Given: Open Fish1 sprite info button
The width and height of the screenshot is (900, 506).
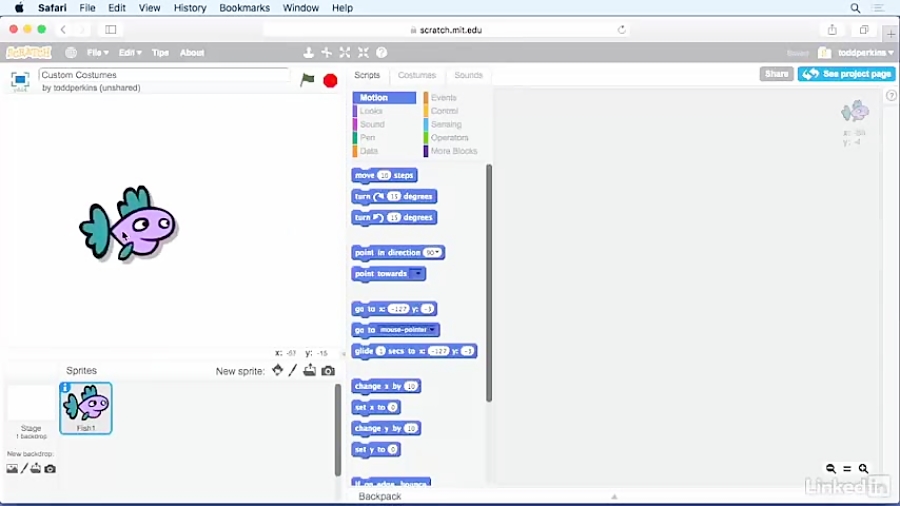Looking at the screenshot, I should click(x=65, y=388).
